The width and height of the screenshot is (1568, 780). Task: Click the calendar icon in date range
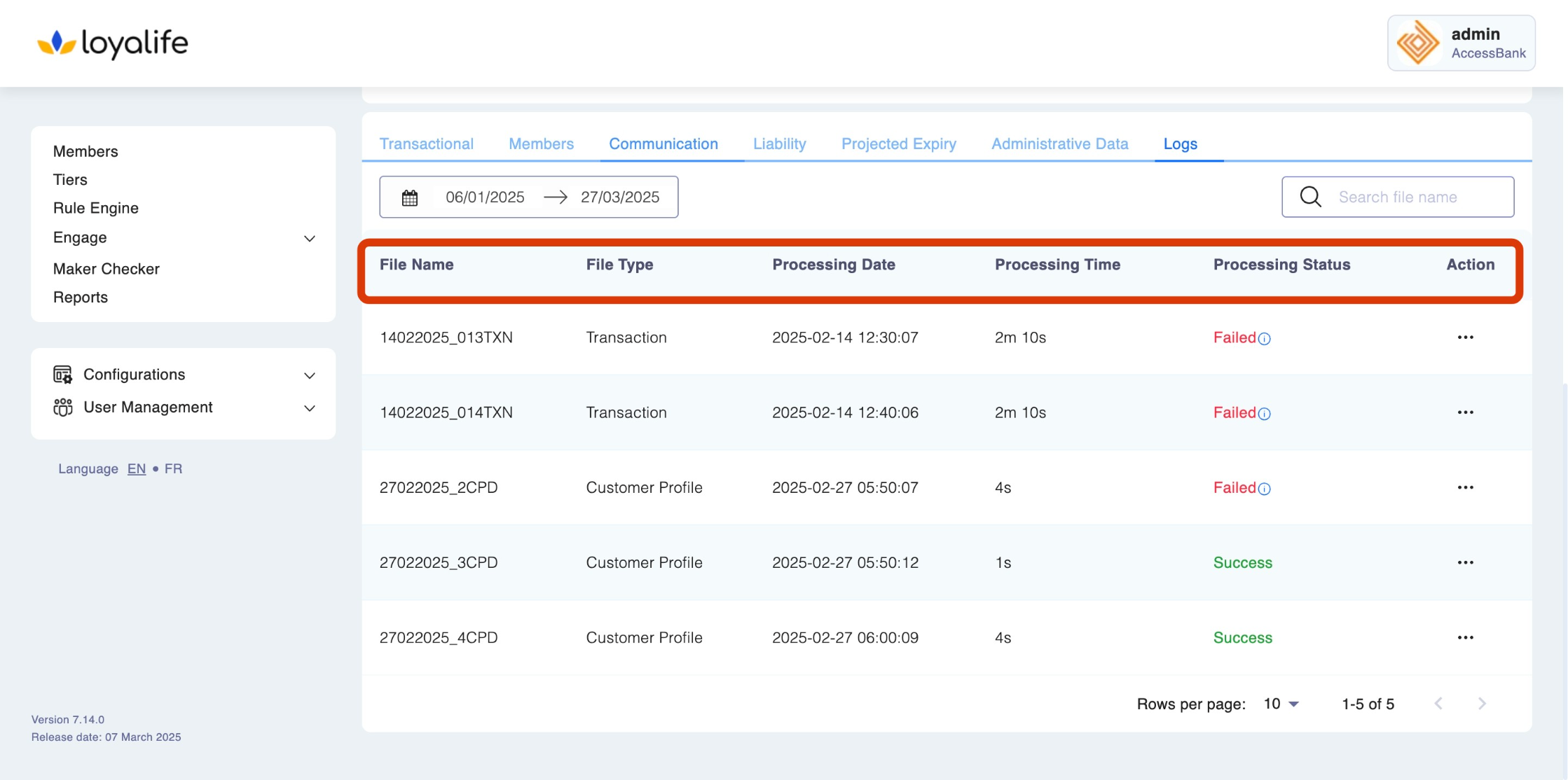click(410, 197)
